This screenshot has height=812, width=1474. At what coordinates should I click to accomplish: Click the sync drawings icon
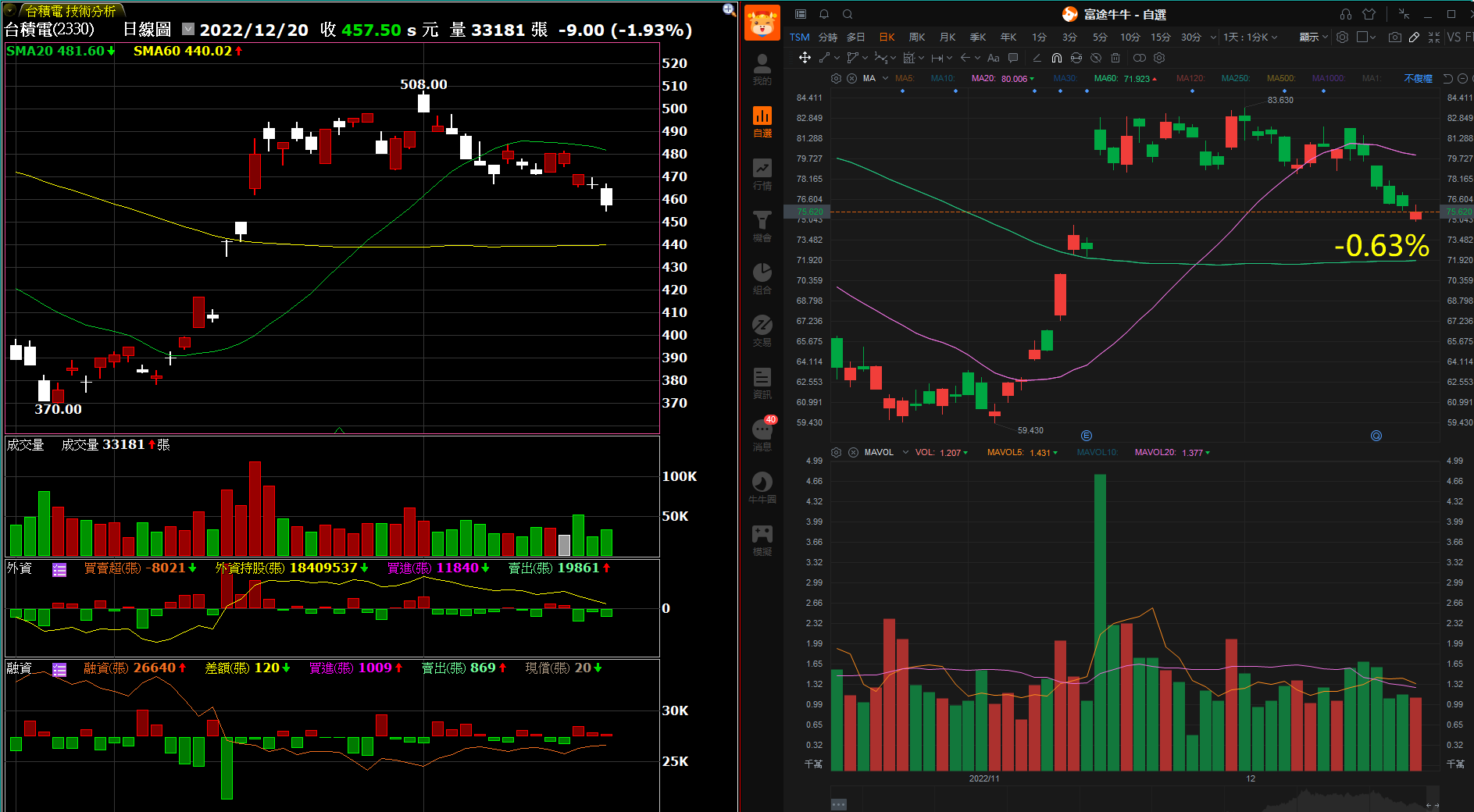pos(1076,58)
